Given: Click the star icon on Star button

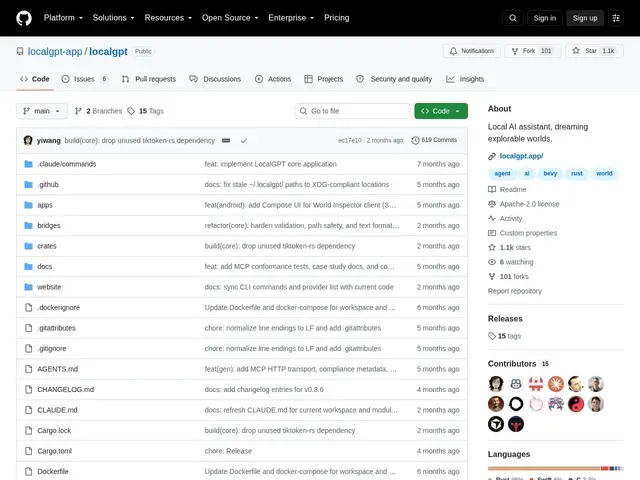Looking at the screenshot, I should tap(576, 51).
